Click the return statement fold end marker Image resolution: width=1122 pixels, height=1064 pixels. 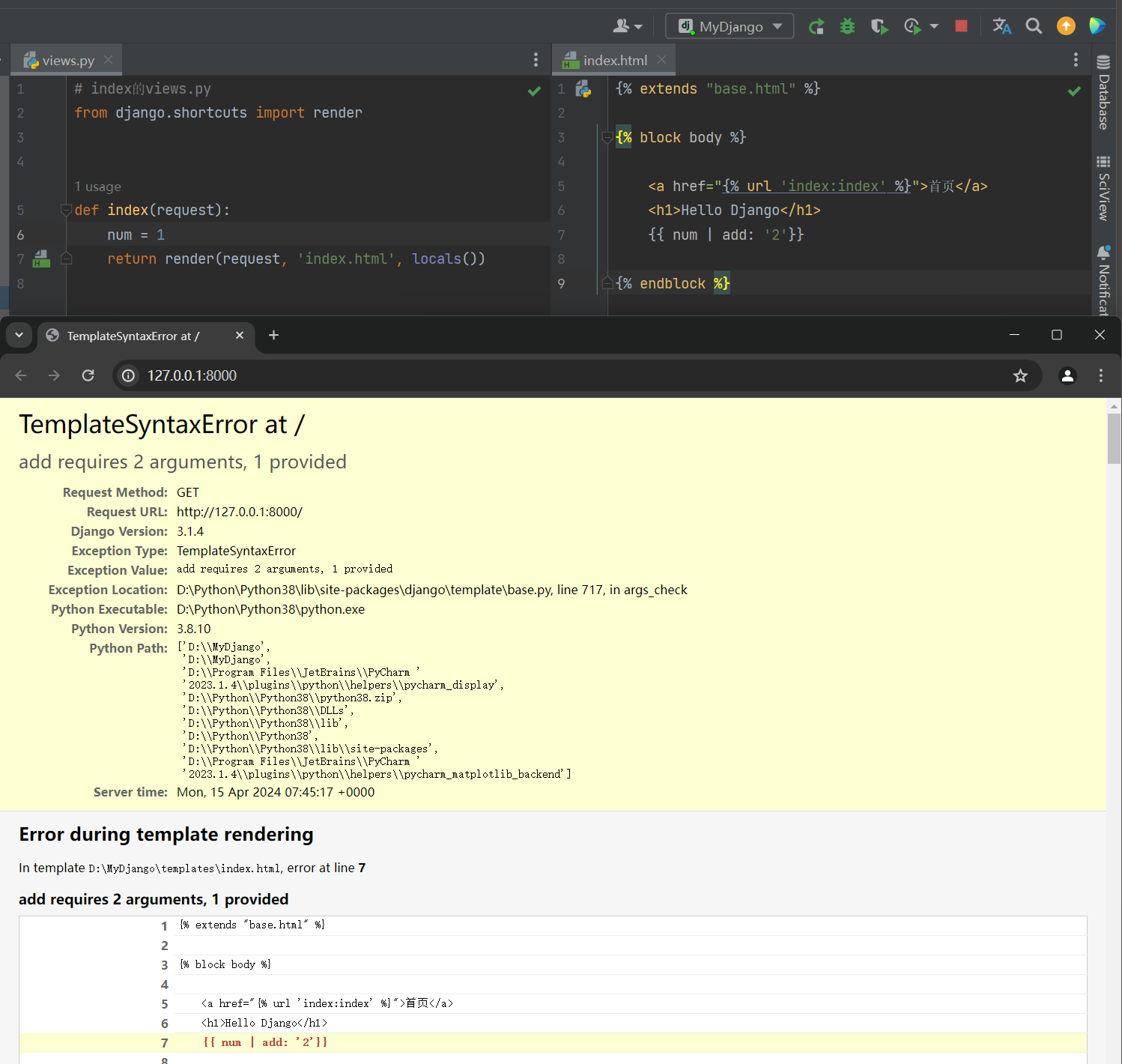[x=66, y=259]
